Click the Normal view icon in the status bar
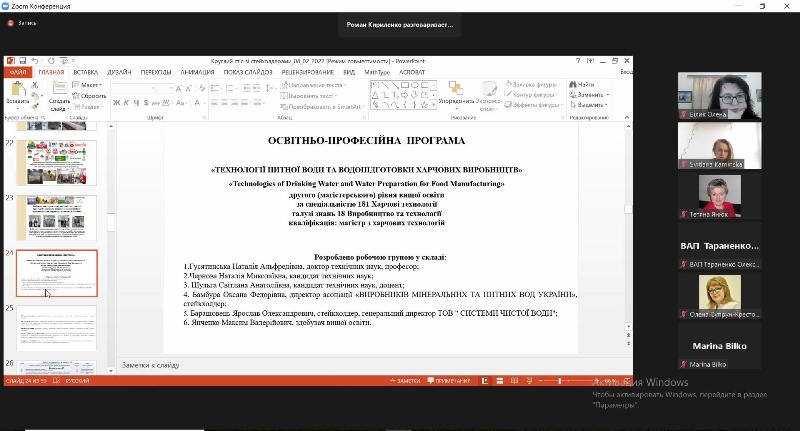 (485, 381)
